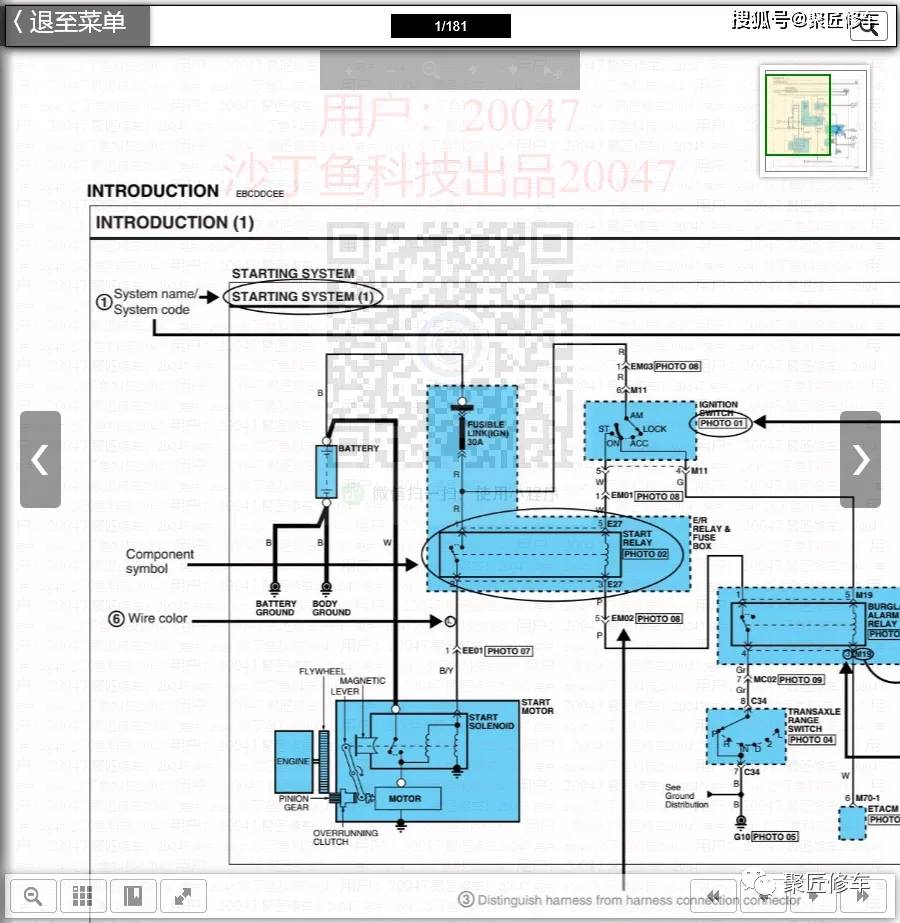Click the page overview minimap thumbnail

[814, 120]
